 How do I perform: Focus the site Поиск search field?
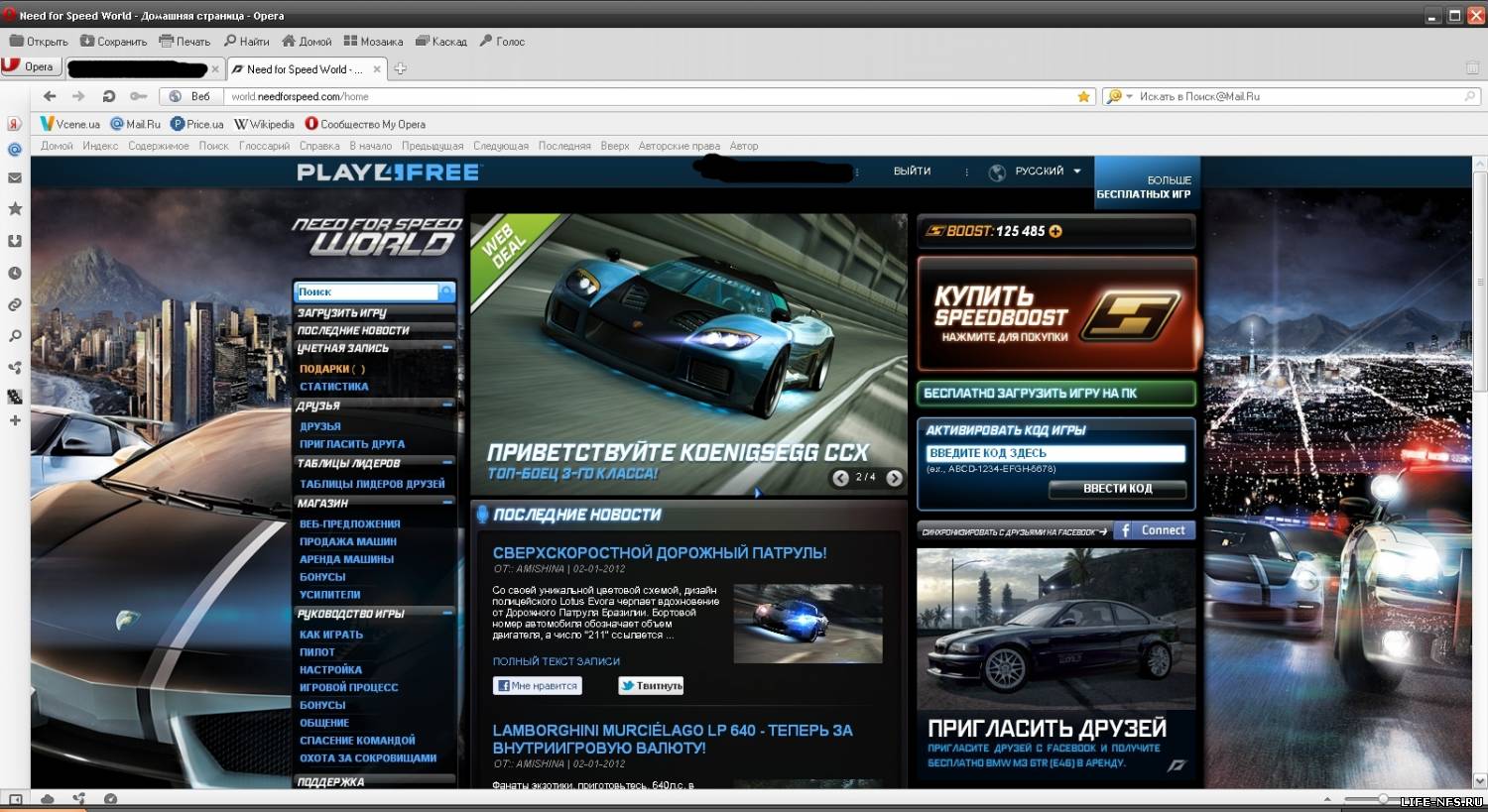coord(367,291)
